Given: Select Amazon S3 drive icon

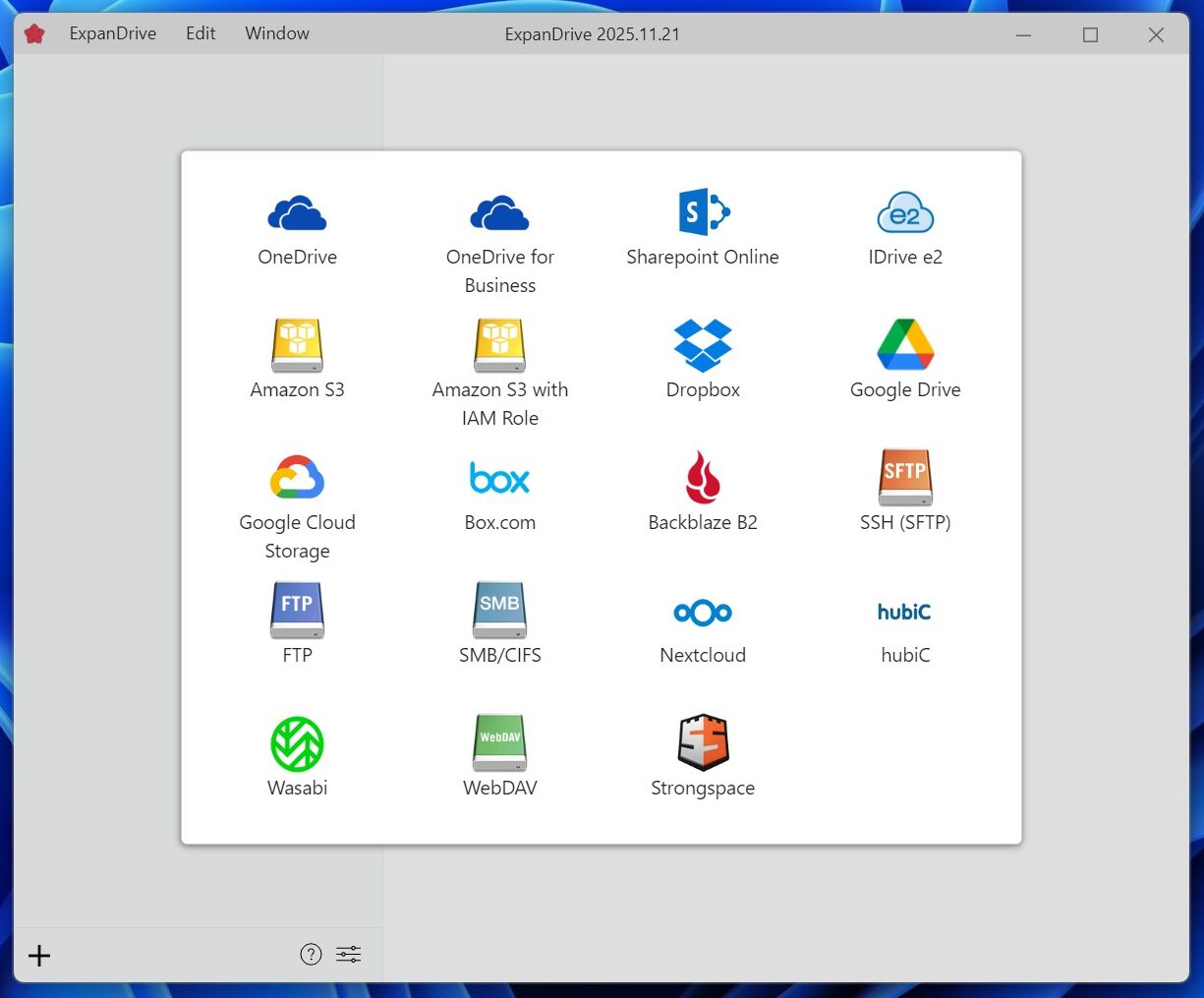Looking at the screenshot, I should (297, 345).
